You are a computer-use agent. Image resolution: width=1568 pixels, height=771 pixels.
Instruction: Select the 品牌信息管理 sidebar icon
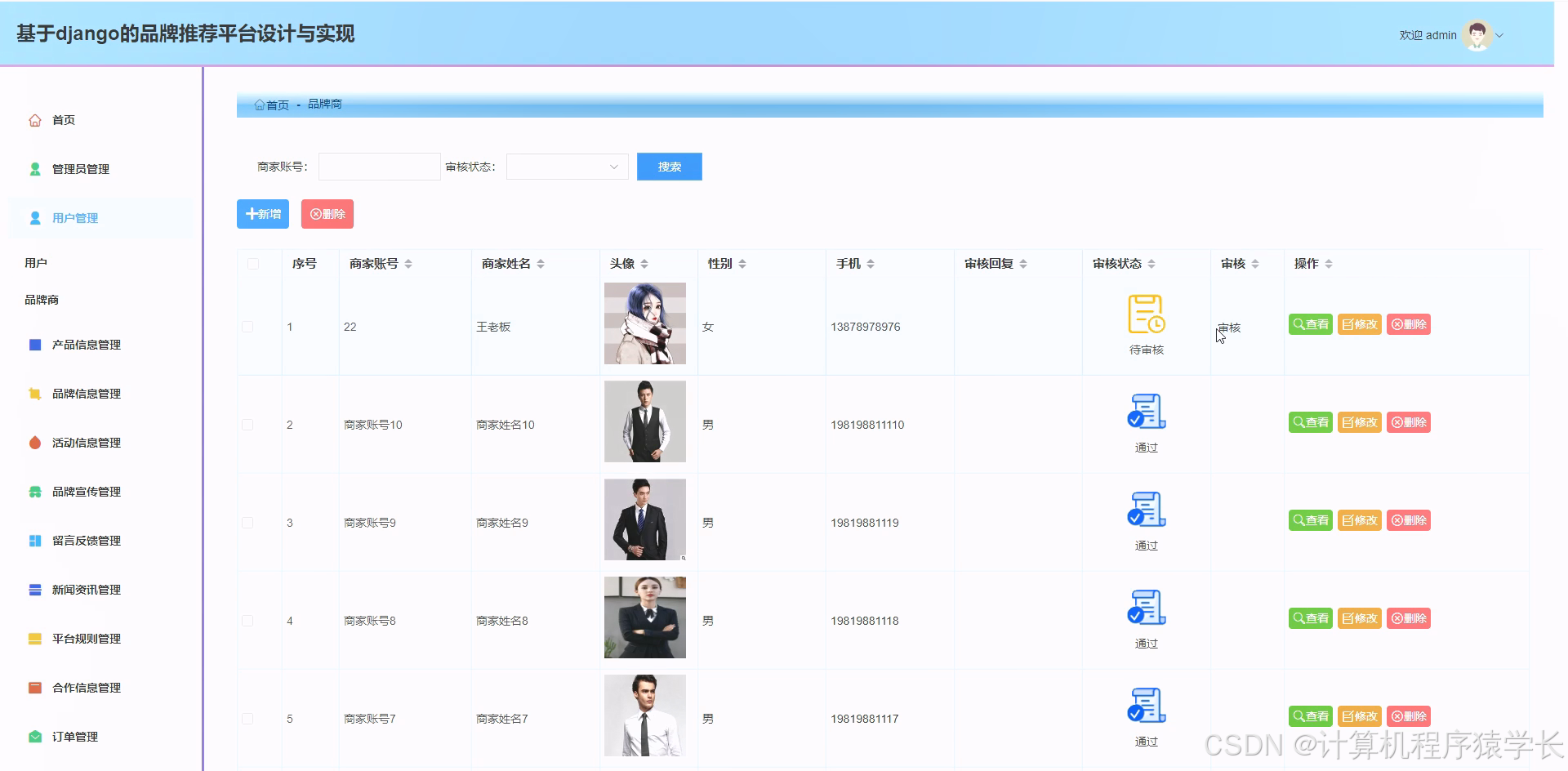tap(34, 393)
